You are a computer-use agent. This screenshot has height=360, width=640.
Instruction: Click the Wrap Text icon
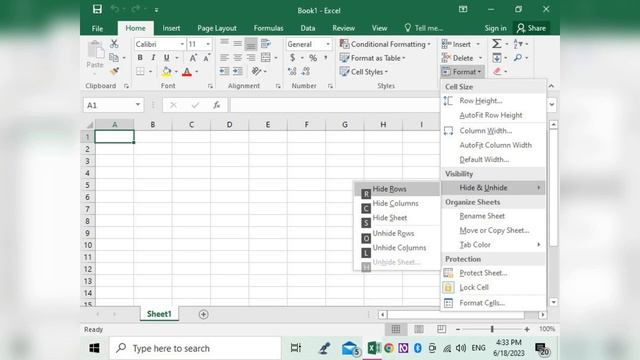[x=266, y=44]
